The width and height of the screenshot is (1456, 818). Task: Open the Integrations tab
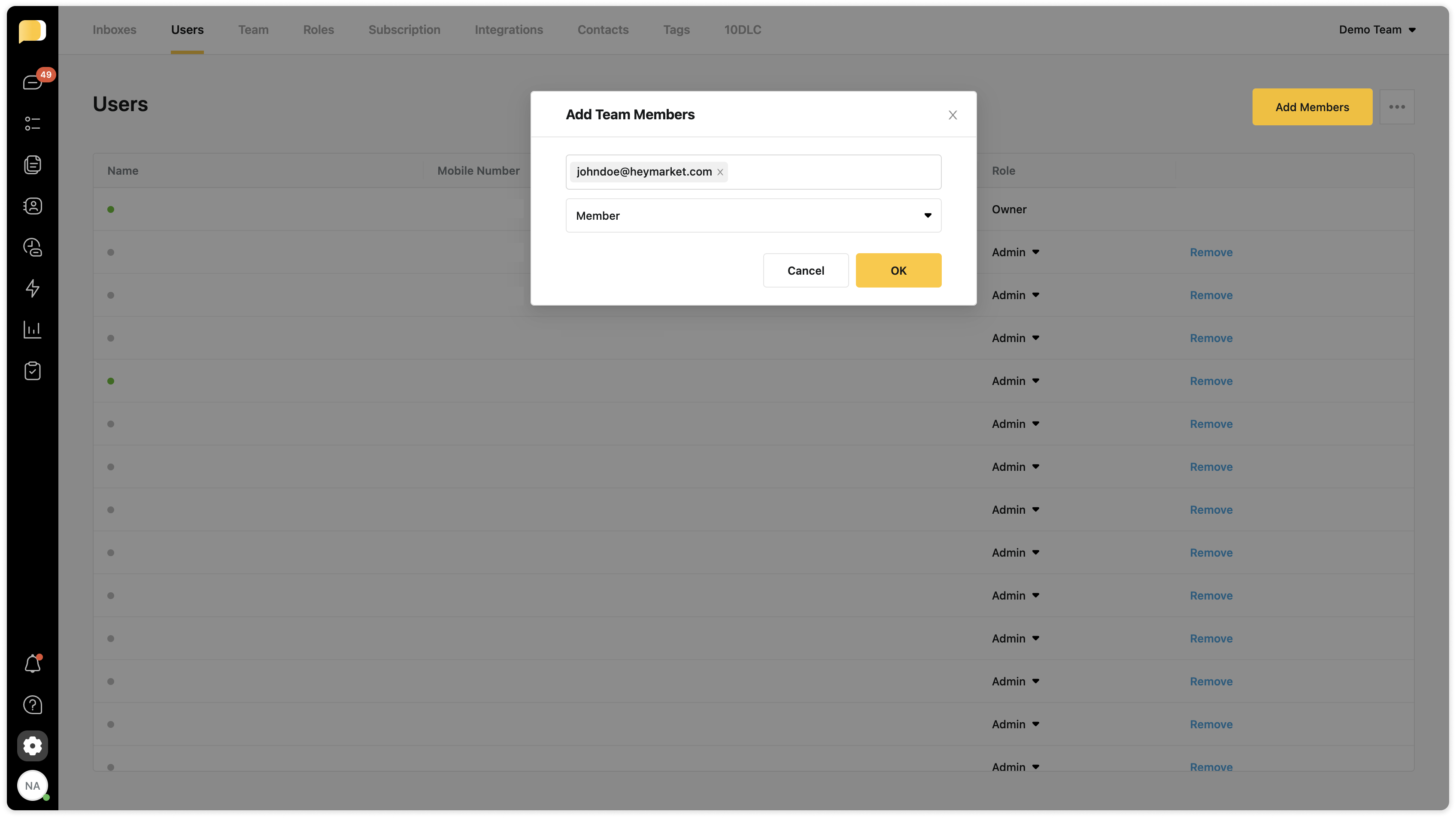pos(509,29)
